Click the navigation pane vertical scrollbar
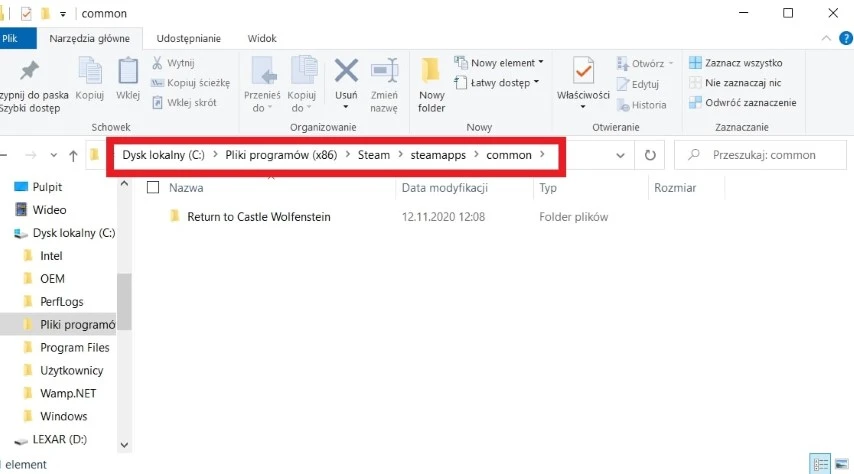The width and height of the screenshot is (854, 474). point(124,300)
